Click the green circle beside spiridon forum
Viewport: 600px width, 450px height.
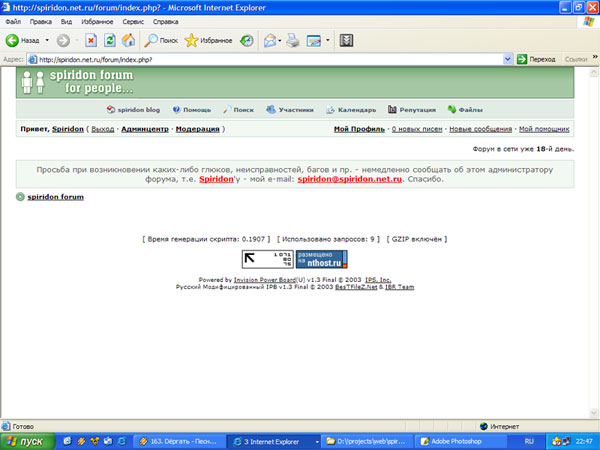[20, 197]
